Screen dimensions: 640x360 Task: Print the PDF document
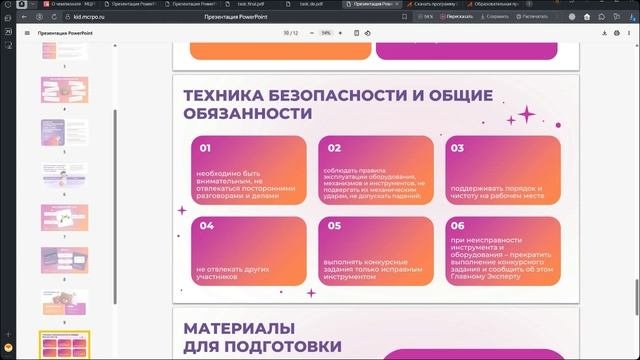pos(617,33)
